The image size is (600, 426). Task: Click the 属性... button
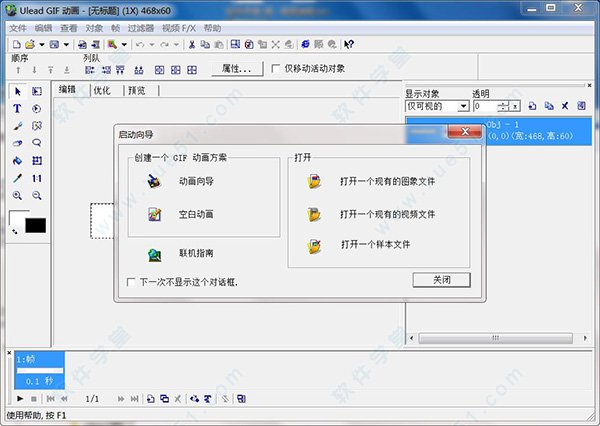coord(237,69)
